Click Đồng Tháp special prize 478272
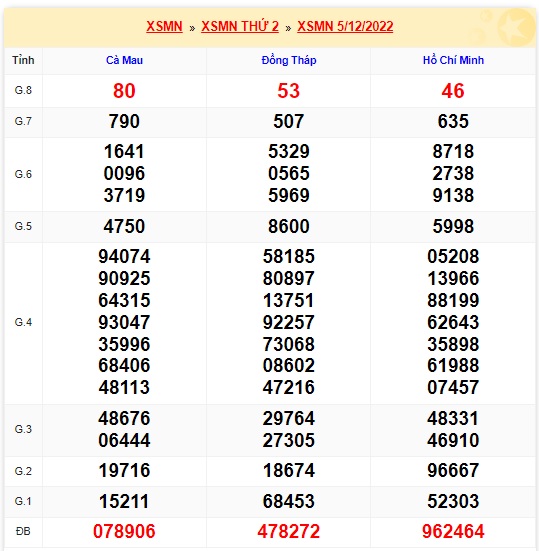 pyautogui.click(x=288, y=531)
